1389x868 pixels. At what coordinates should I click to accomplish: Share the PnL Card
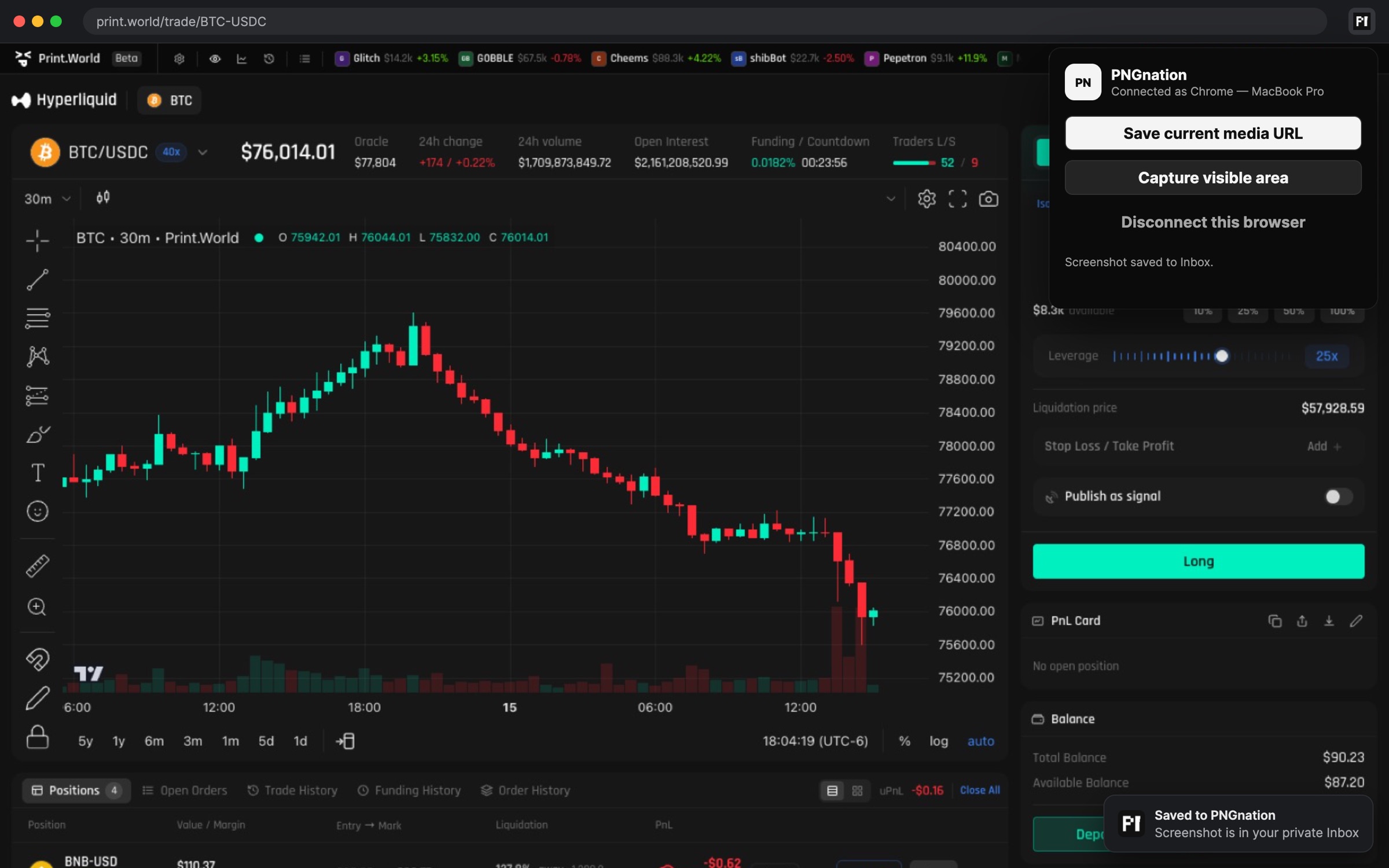(x=1302, y=621)
